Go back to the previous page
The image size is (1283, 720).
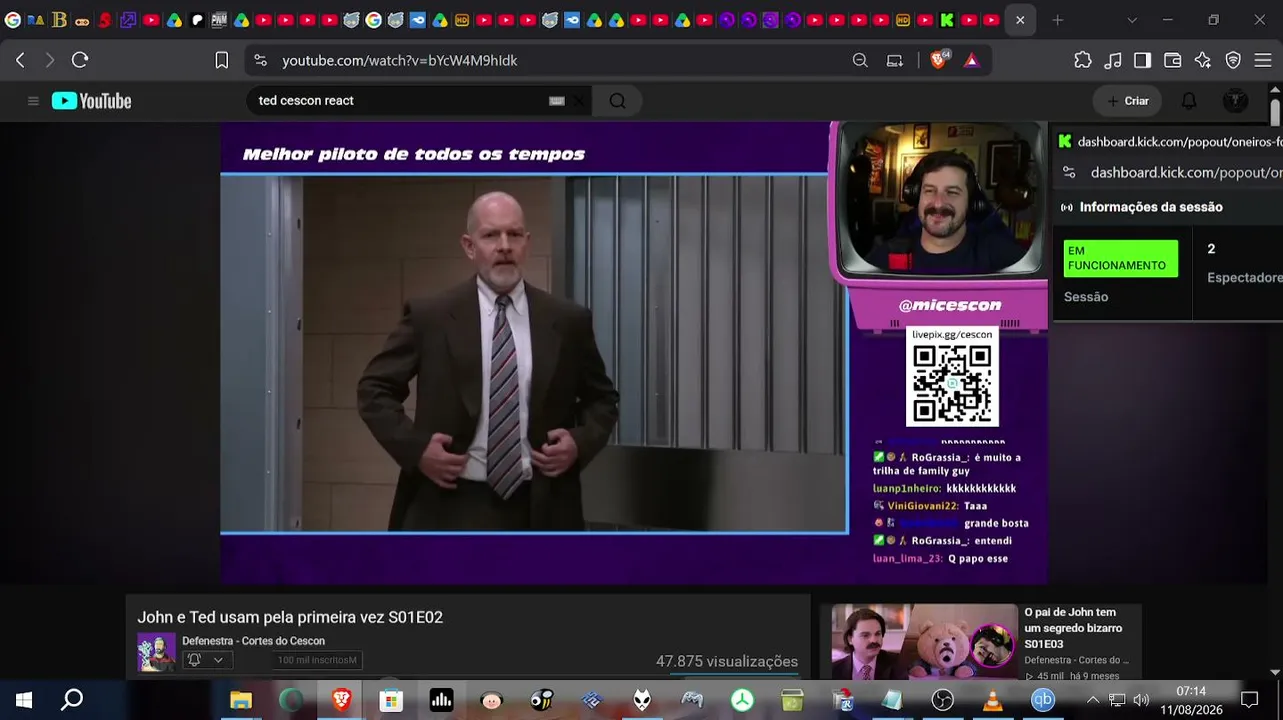click(20, 60)
